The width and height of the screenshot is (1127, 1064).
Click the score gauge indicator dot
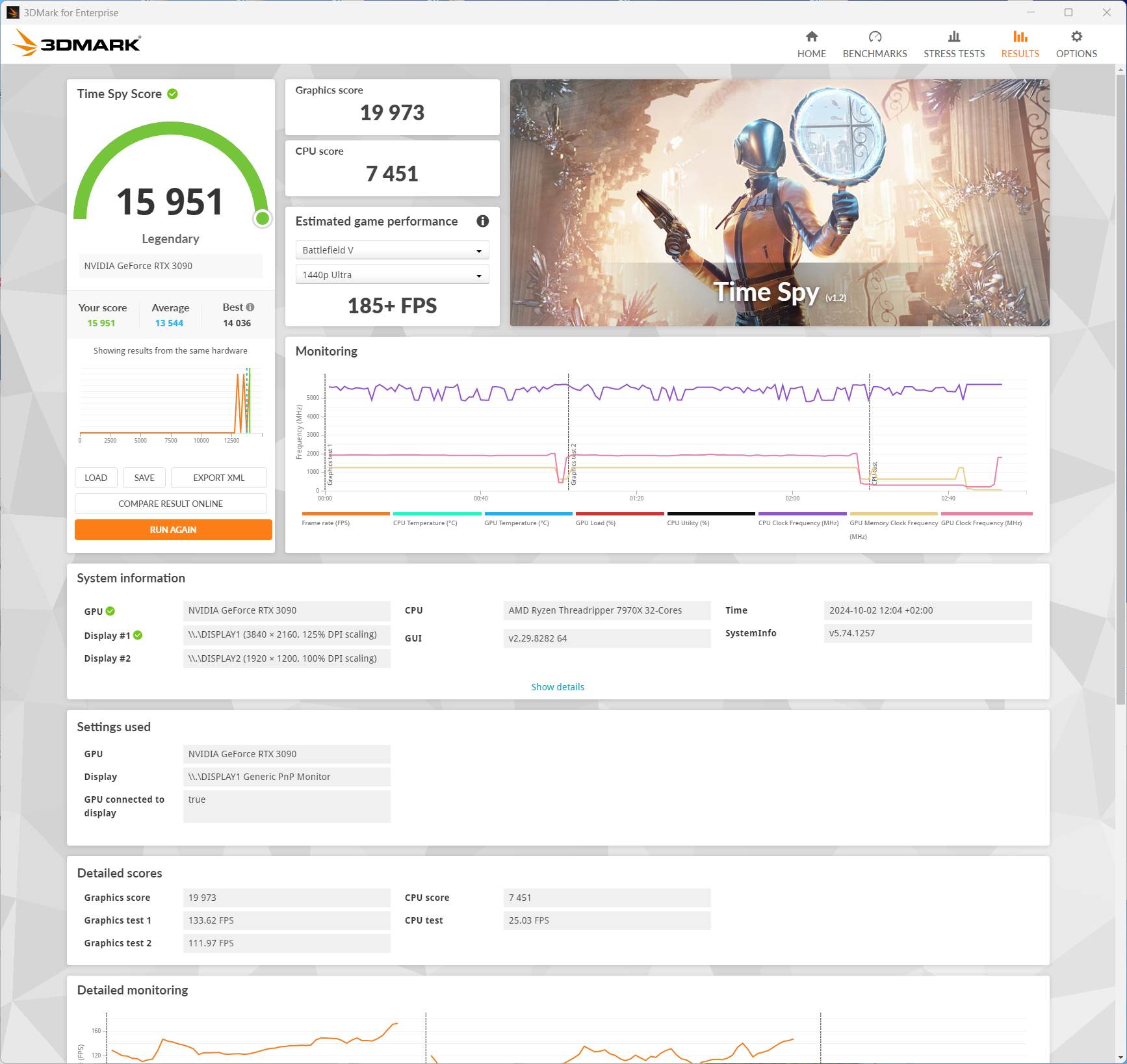coord(263,218)
